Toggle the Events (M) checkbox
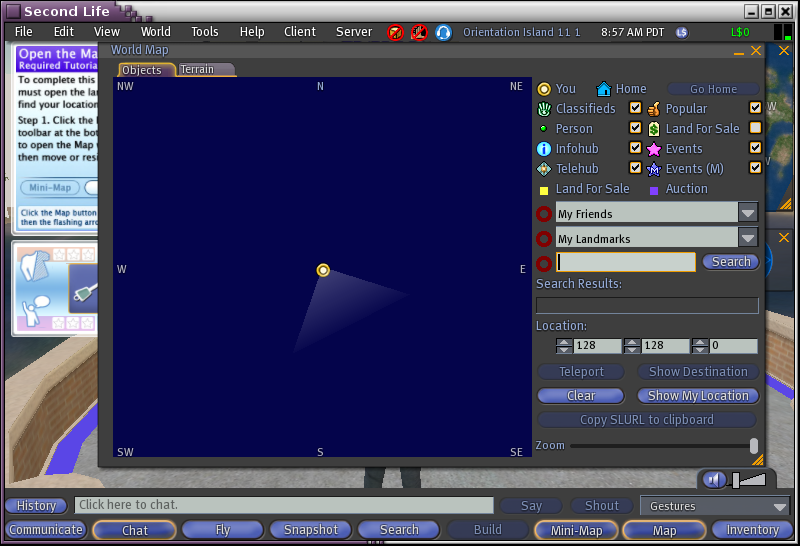Screen dimensions: 800x546 point(755,167)
